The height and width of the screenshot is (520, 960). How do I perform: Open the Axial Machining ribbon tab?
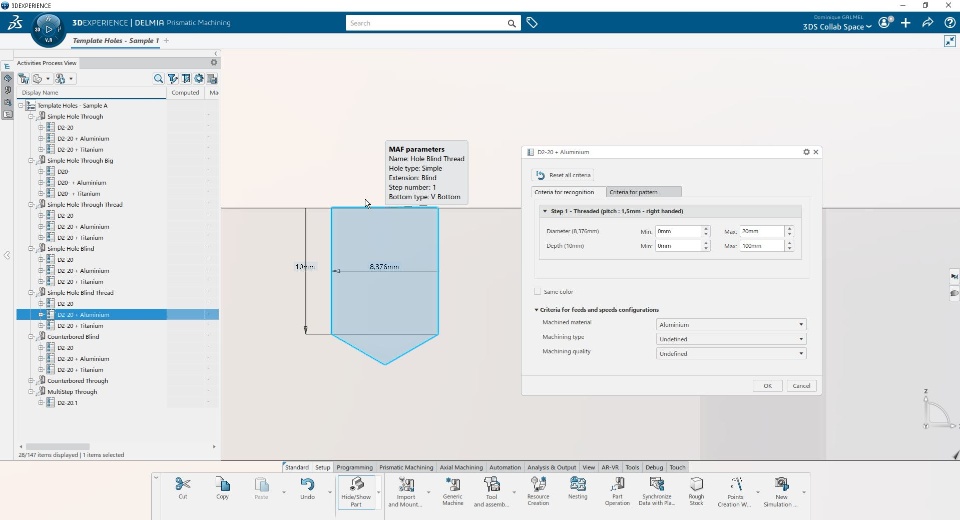[x=461, y=467]
